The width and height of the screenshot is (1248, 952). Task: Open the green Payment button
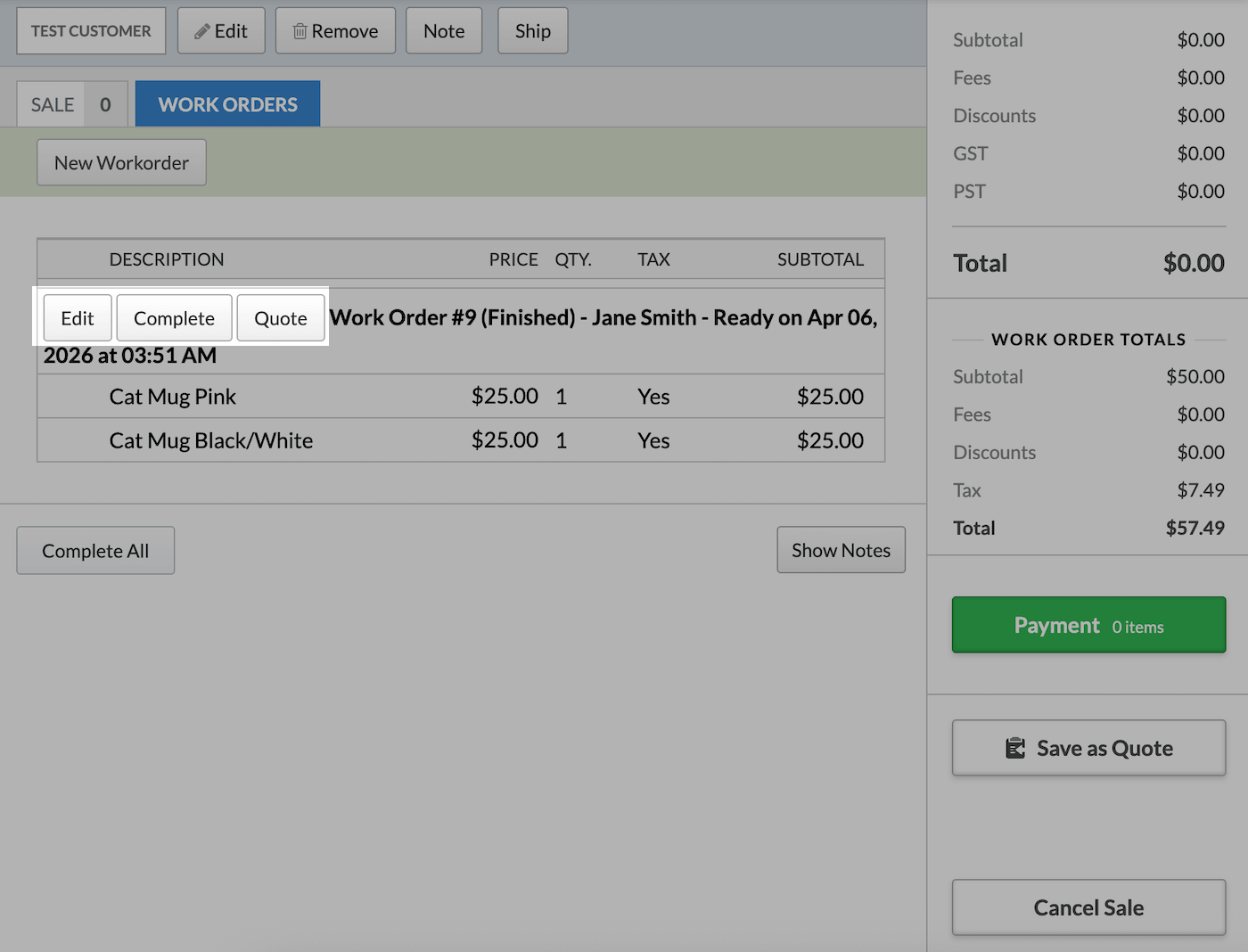(1088, 625)
